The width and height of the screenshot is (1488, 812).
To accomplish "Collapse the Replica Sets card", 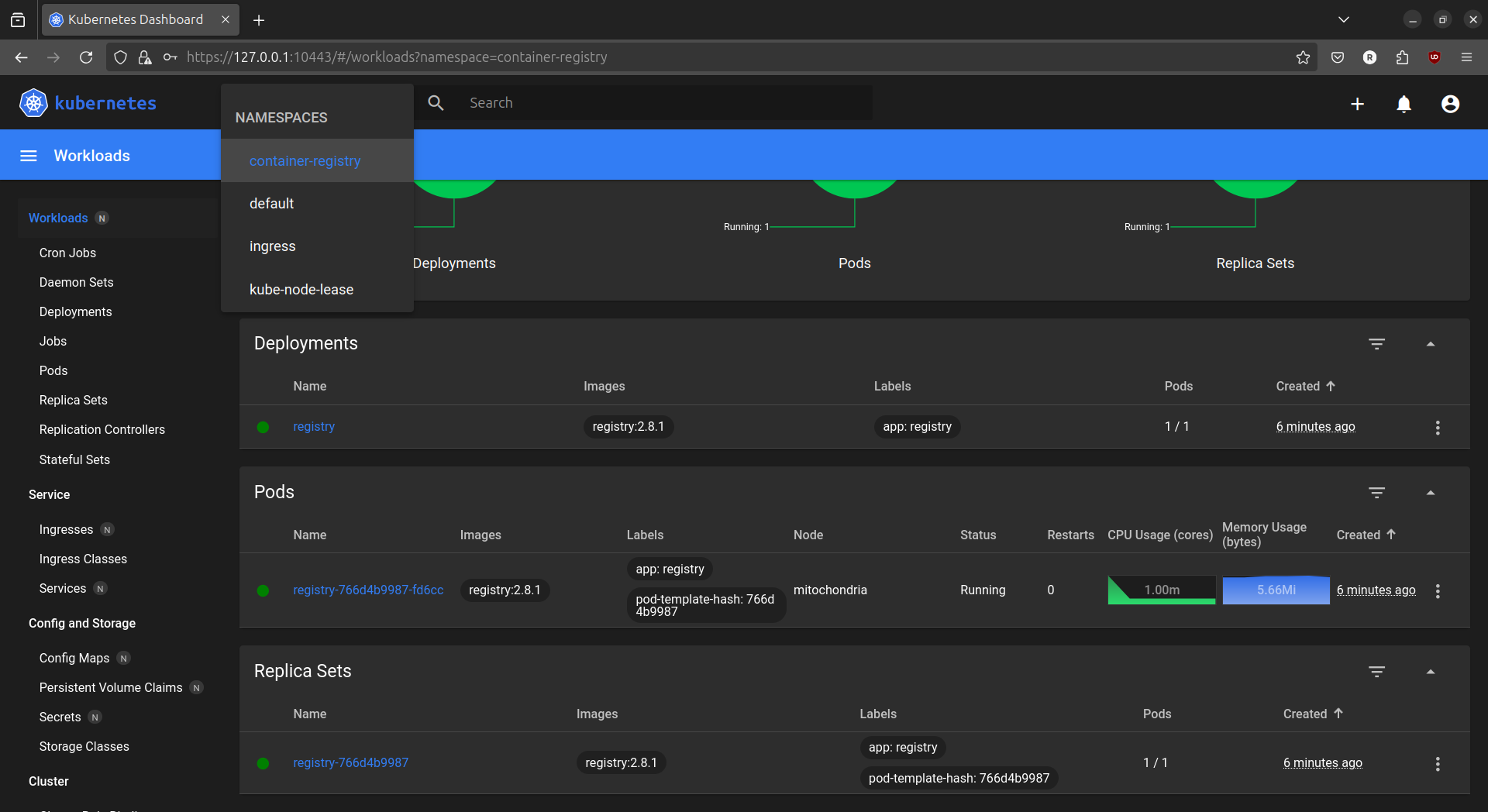I will (x=1431, y=672).
